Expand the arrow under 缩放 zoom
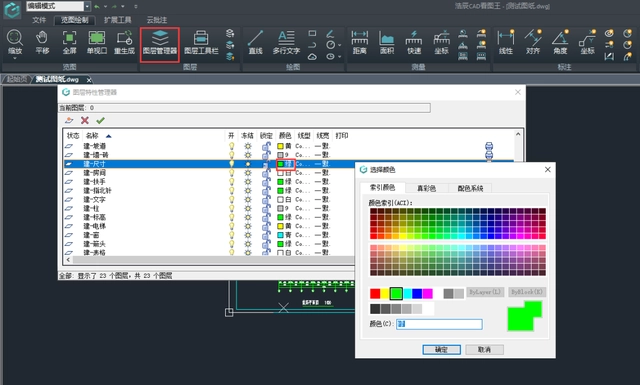Viewport: 640px width, 385px height. coord(15,59)
